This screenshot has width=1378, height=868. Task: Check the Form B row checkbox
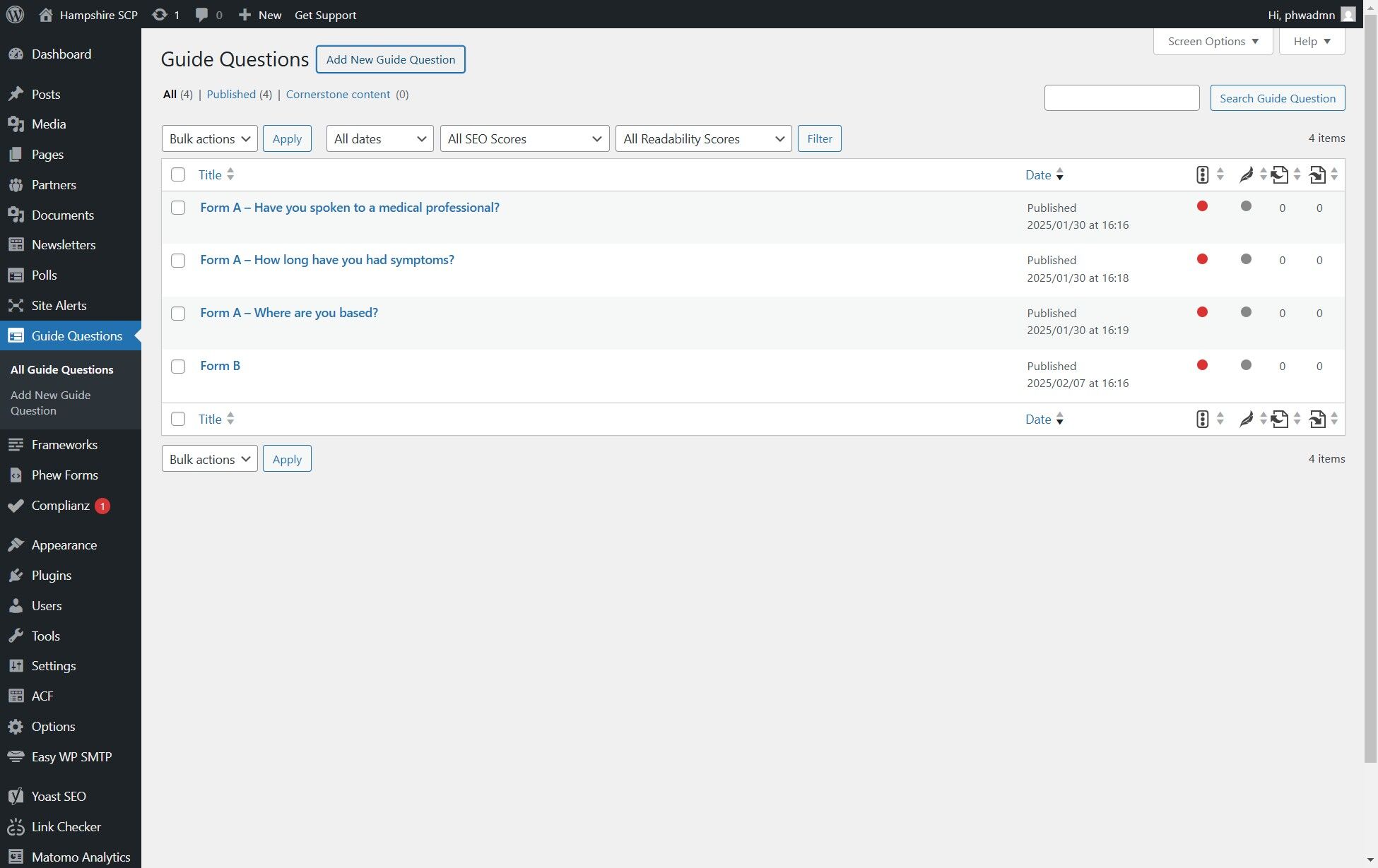point(178,367)
